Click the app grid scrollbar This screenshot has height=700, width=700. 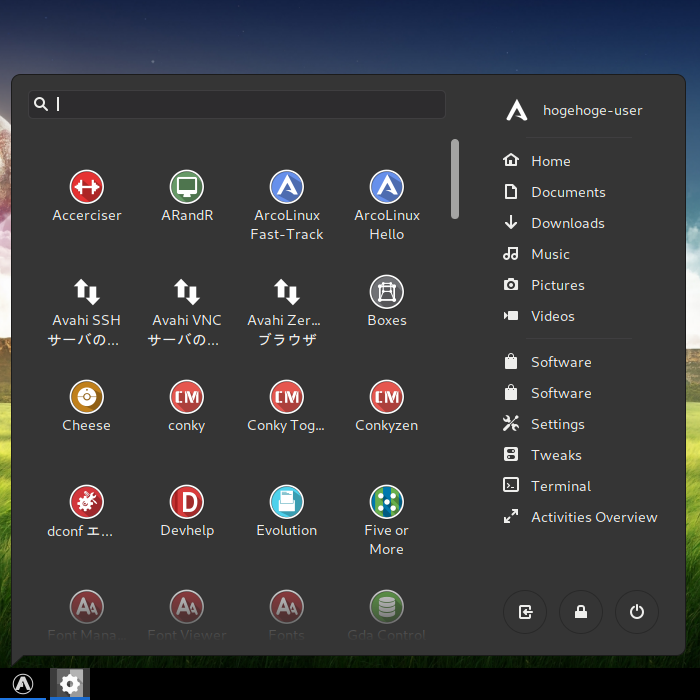455,179
